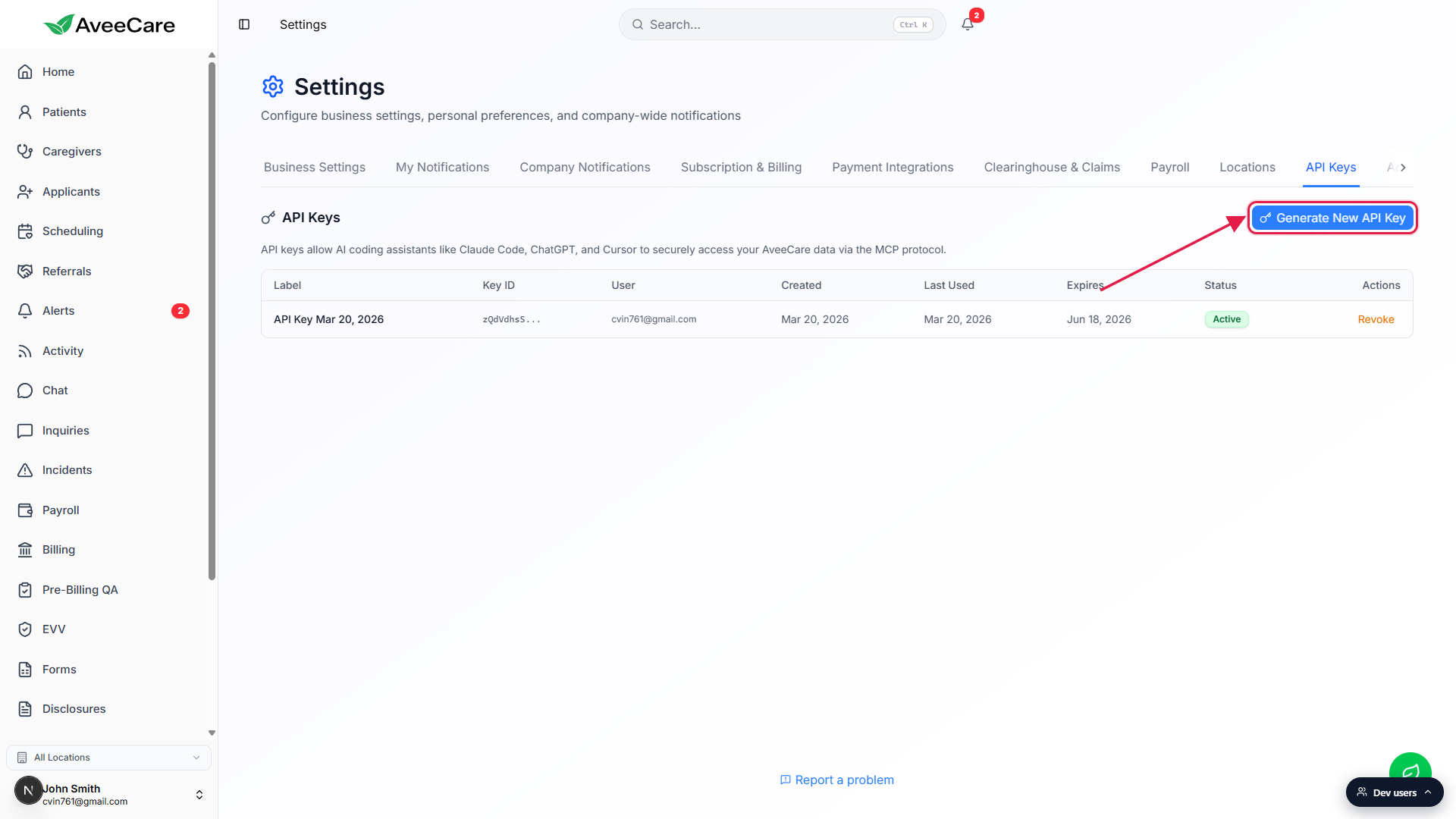The image size is (1456, 819).
Task: Click the Disclosures file icon
Action: click(25, 709)
